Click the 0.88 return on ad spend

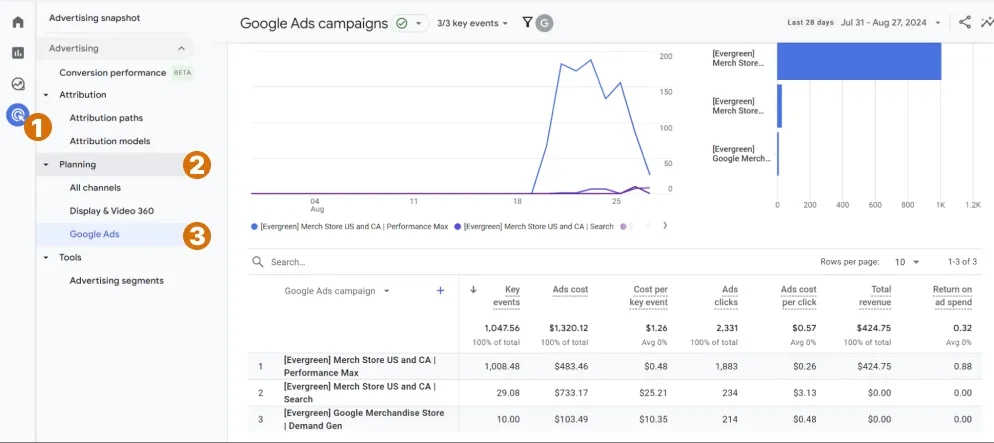[963, 366]
